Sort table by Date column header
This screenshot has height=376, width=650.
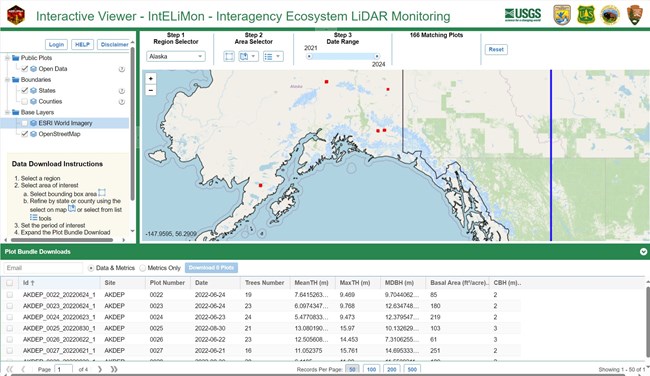point(215,283)
